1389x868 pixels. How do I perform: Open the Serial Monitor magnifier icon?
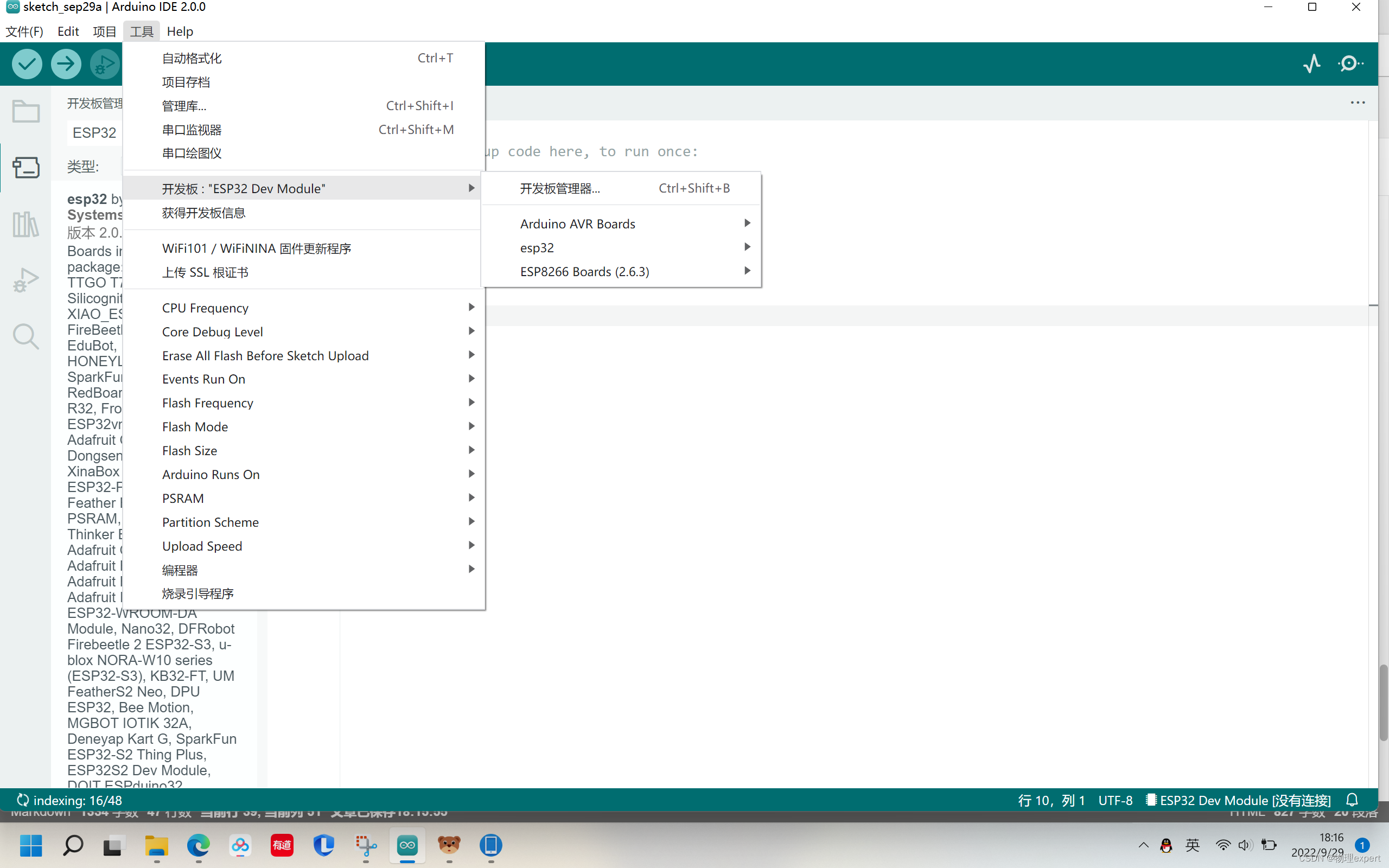tap(1350, 63)
